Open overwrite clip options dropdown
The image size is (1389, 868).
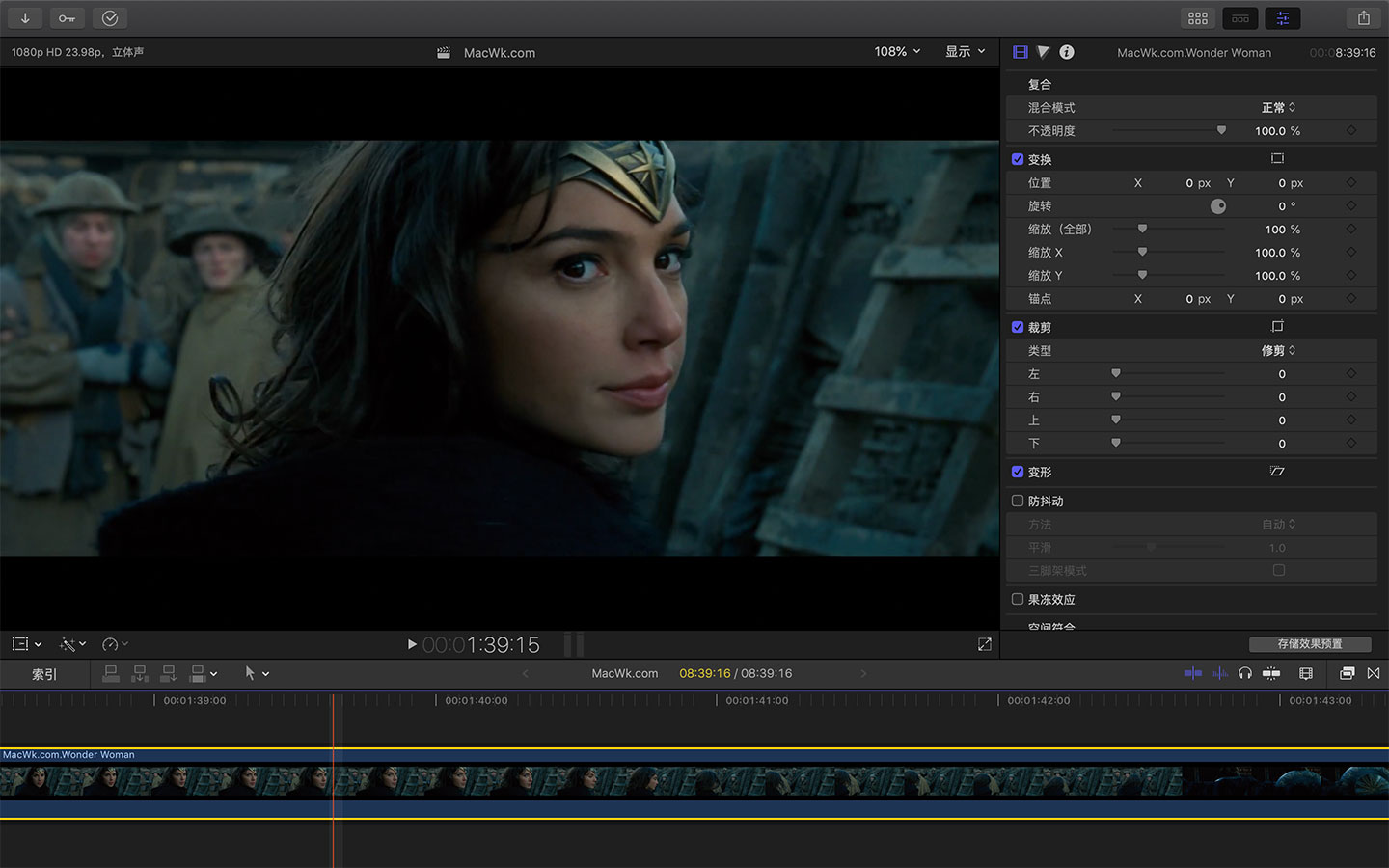(x=204, y=673)
